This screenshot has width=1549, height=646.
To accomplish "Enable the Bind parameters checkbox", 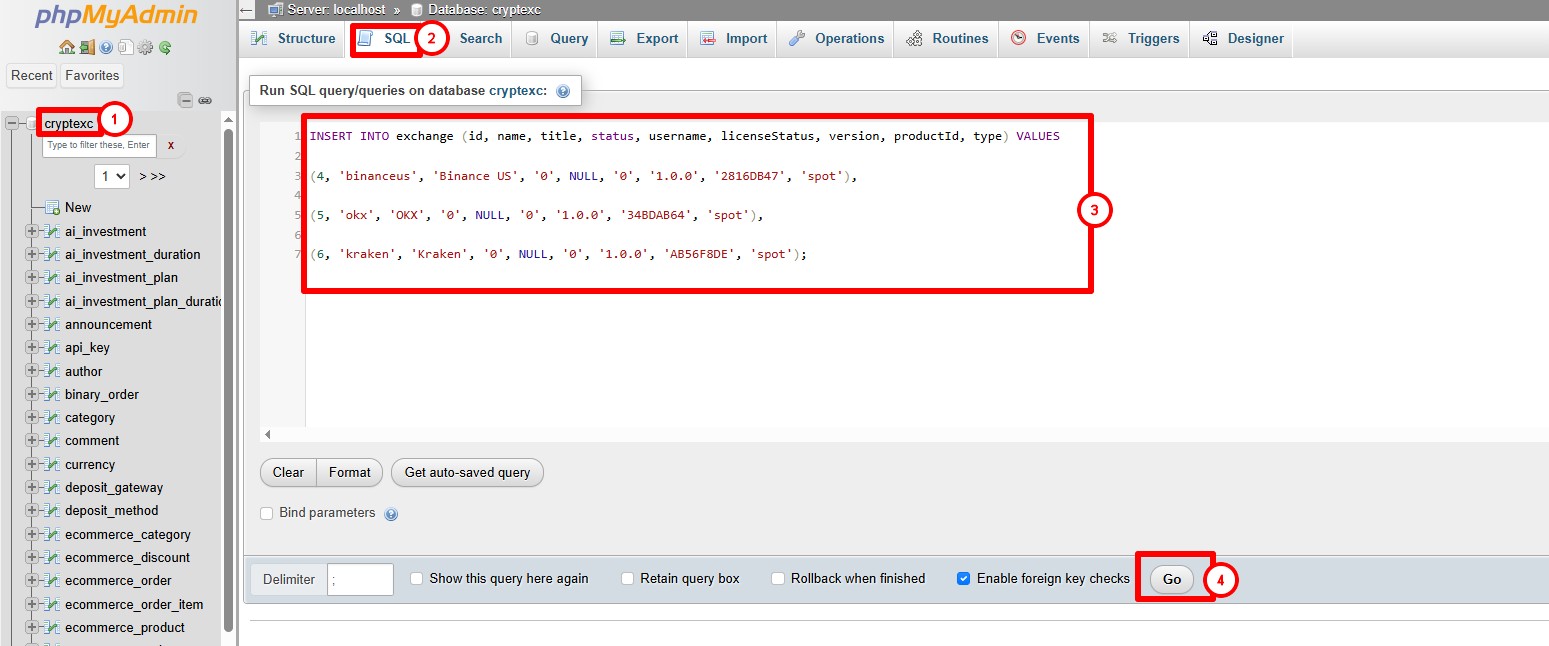I will [x=266, y=513].
